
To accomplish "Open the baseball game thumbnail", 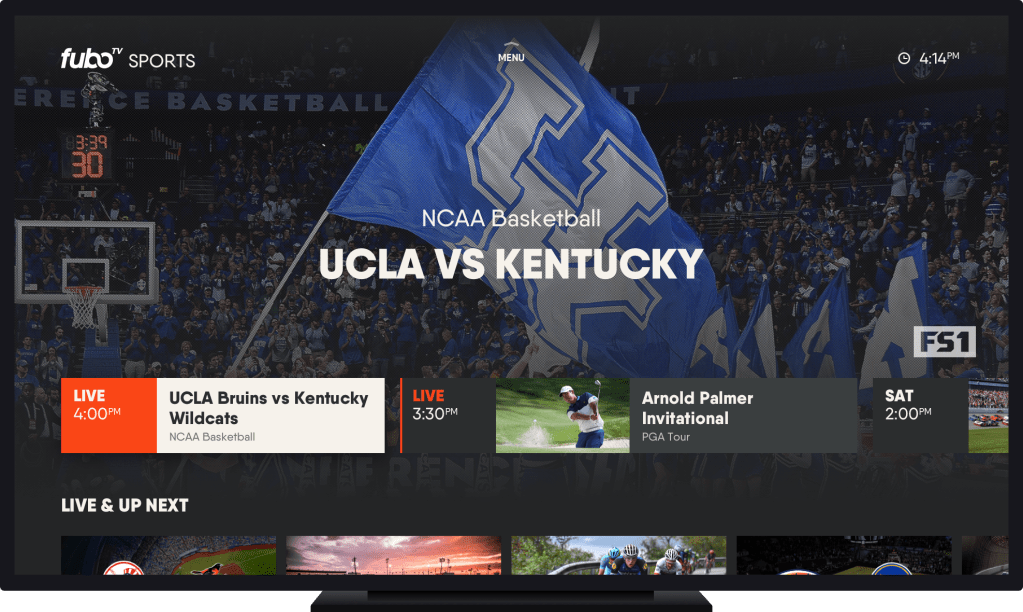I will point(168,555).
